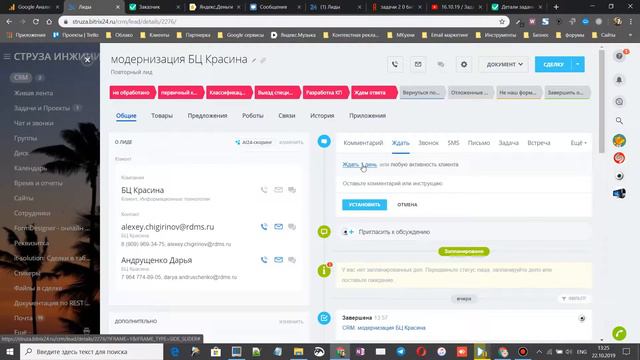Click the Windows taskbar search box
Viewport: 640px width, 360px height.
coord(92,351)
